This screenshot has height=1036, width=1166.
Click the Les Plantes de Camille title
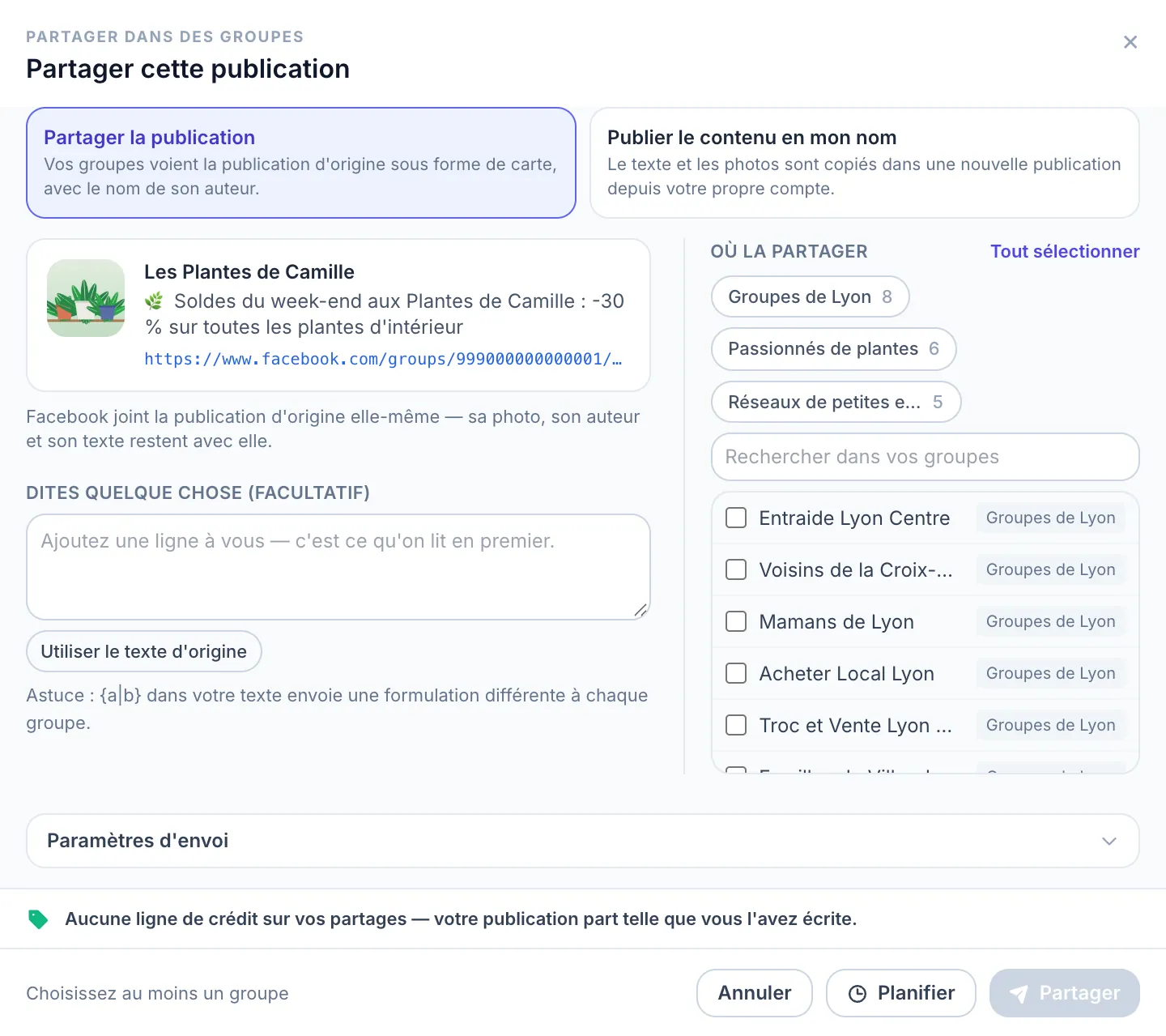249,272
